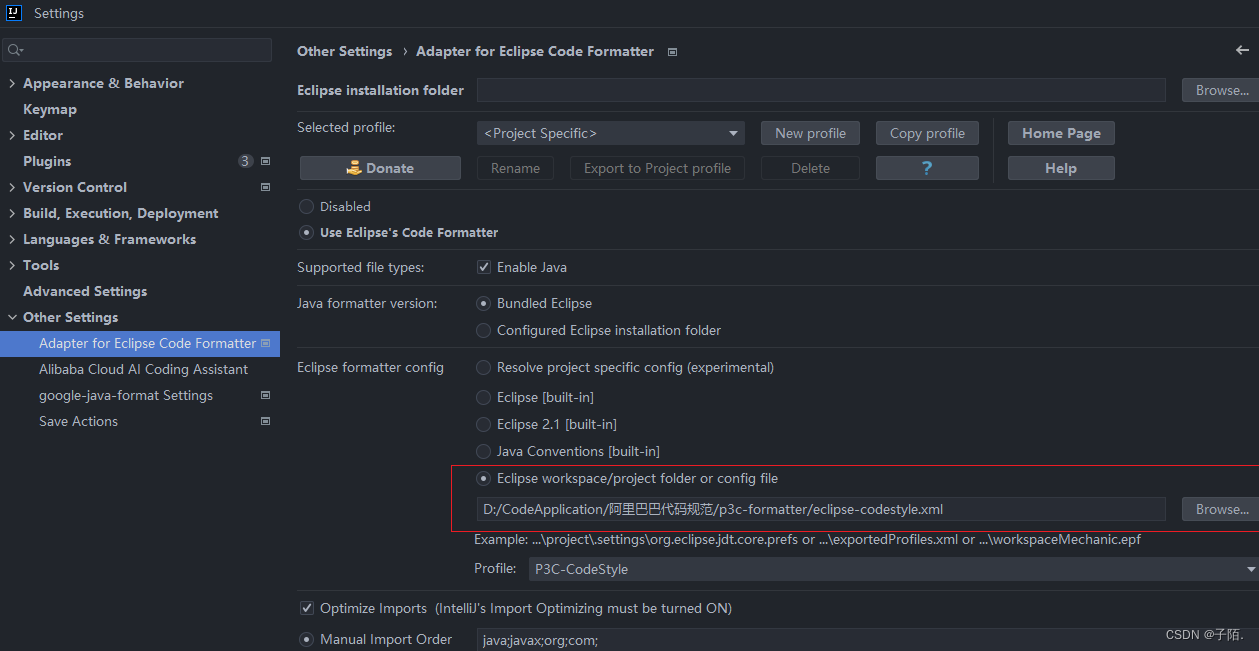Open the P3C-CodeStyle Profile dropdown
The width and height of the screenshot is (1259, 651).
click(893, 569)
